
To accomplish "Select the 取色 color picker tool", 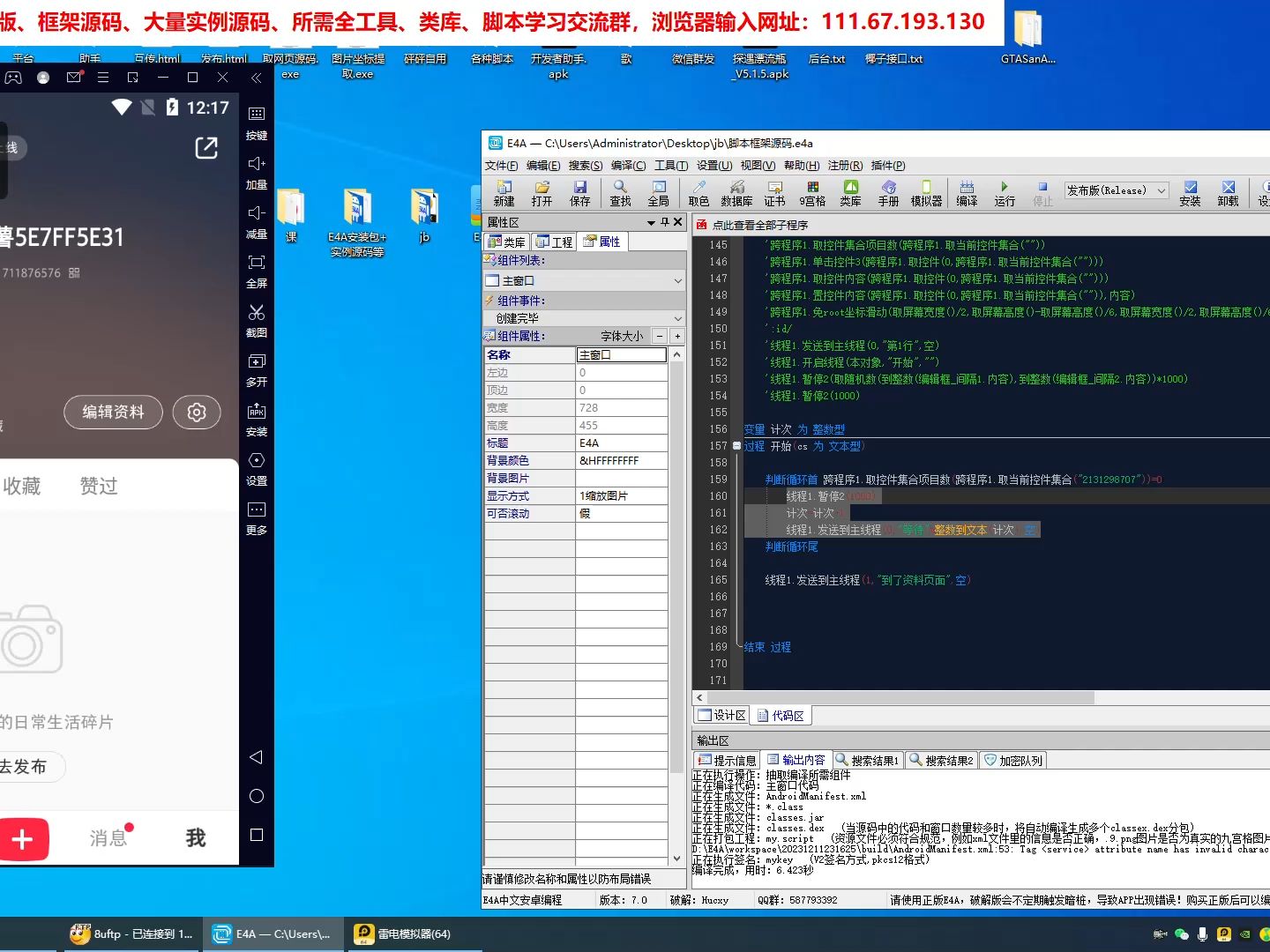I will tap(698, 192).
